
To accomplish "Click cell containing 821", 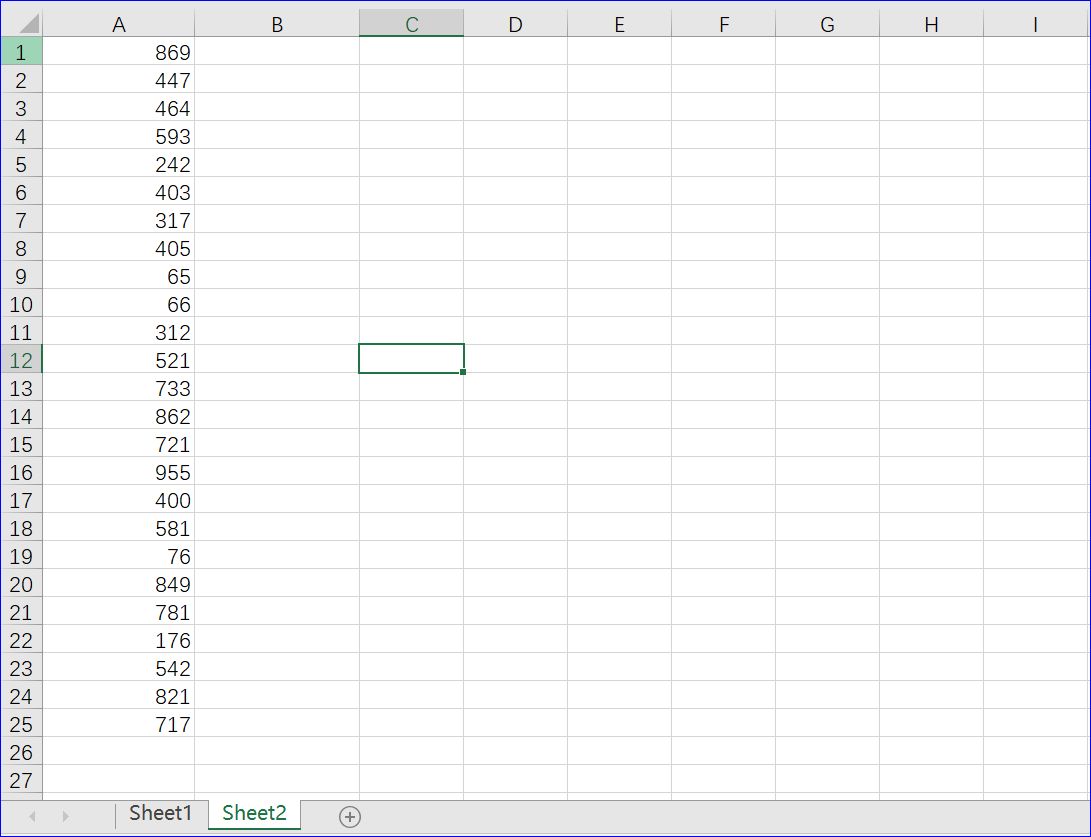I will (118, 696).
